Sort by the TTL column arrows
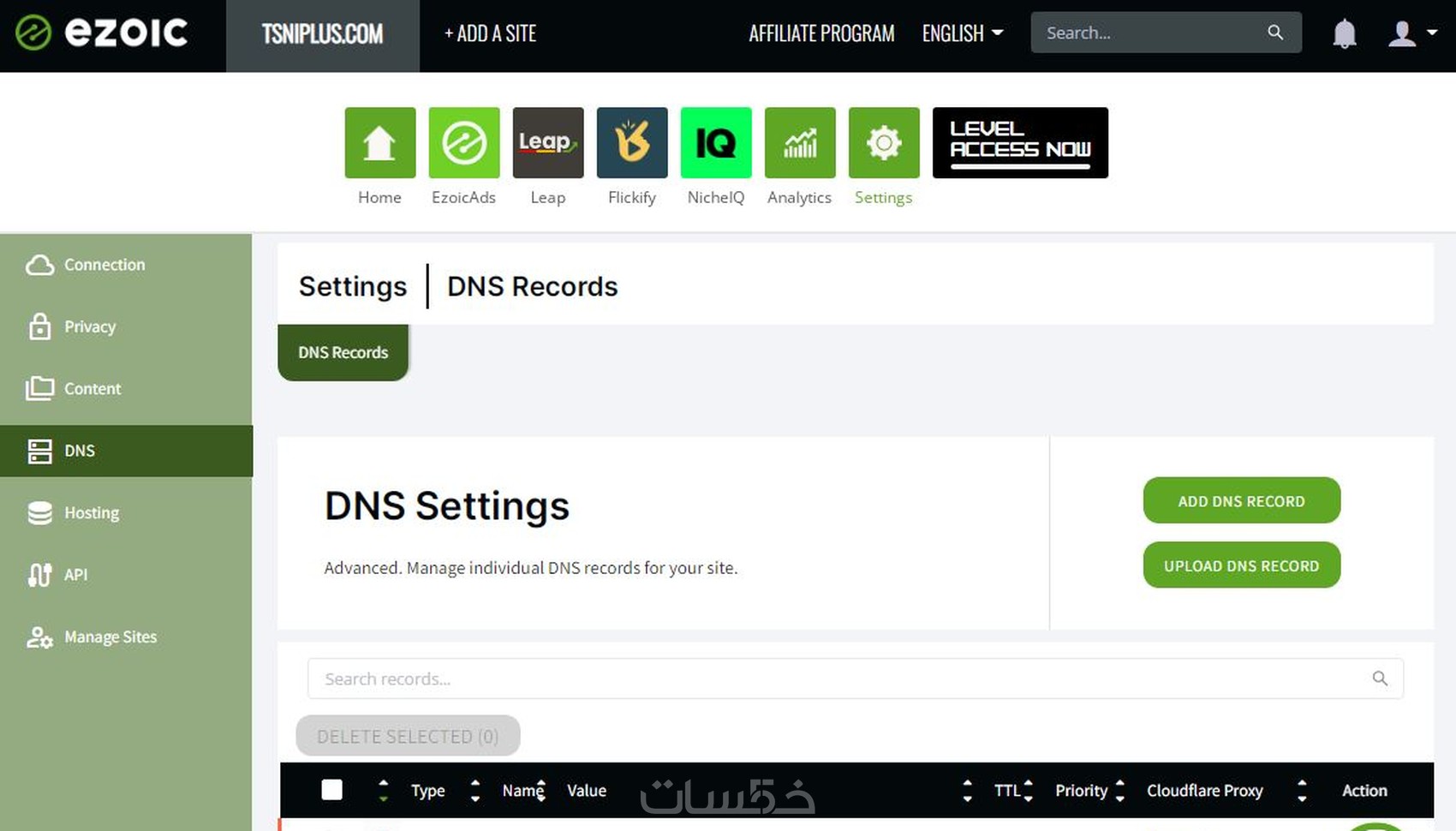 coord(1028,791)
